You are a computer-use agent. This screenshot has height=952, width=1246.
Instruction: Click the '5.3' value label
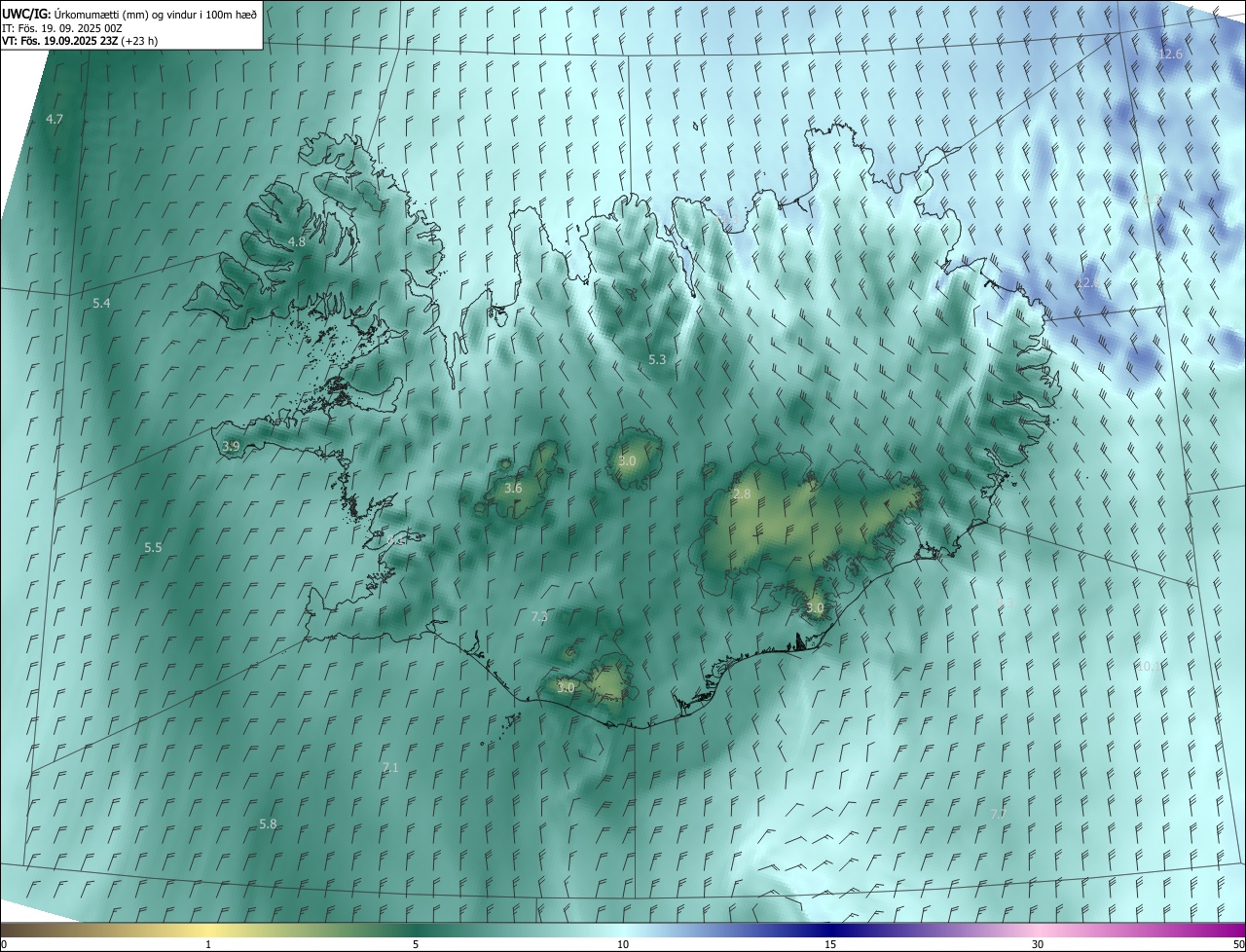657,359
